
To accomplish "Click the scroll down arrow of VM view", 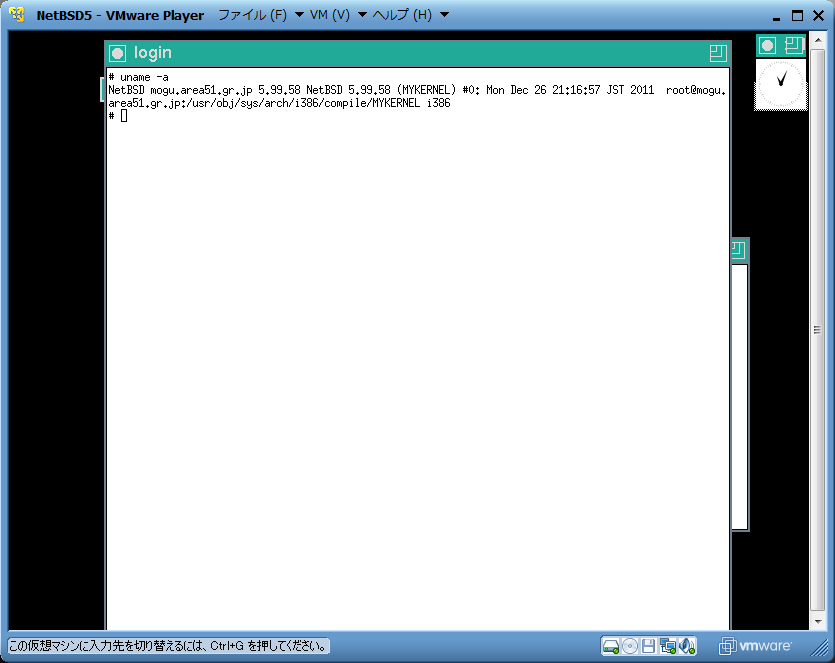I will [x=818, y=621].
